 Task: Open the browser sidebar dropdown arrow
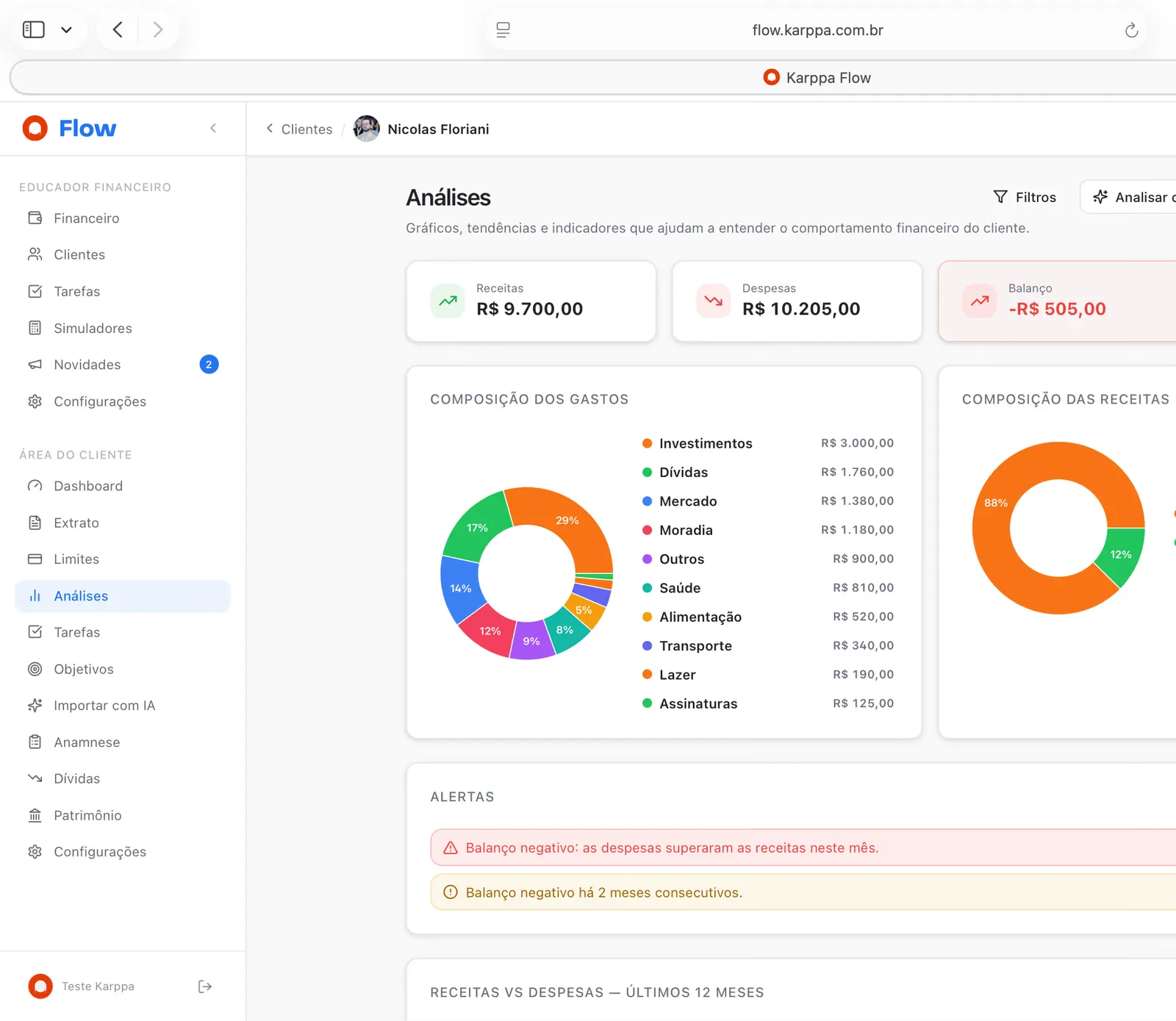point(66,30)
